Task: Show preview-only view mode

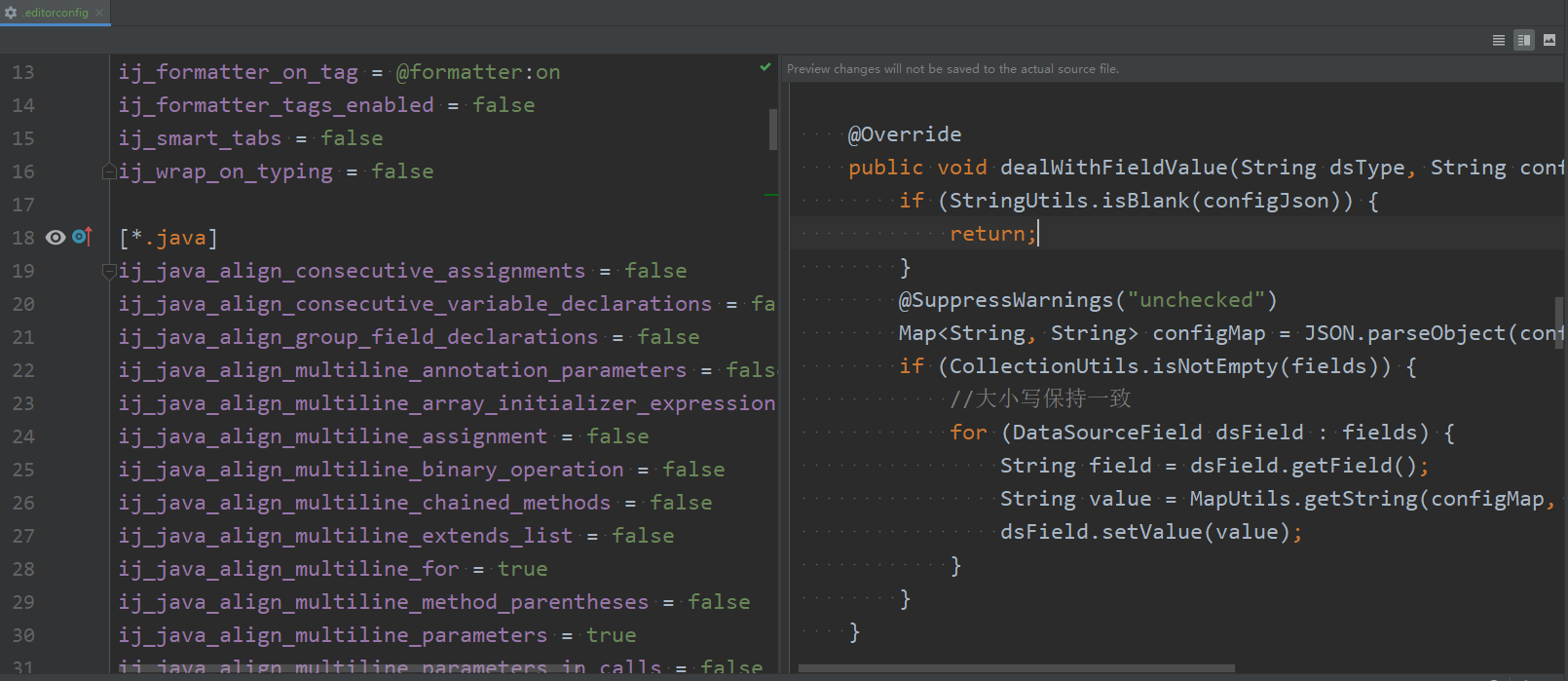Action: click(1549, 40)
